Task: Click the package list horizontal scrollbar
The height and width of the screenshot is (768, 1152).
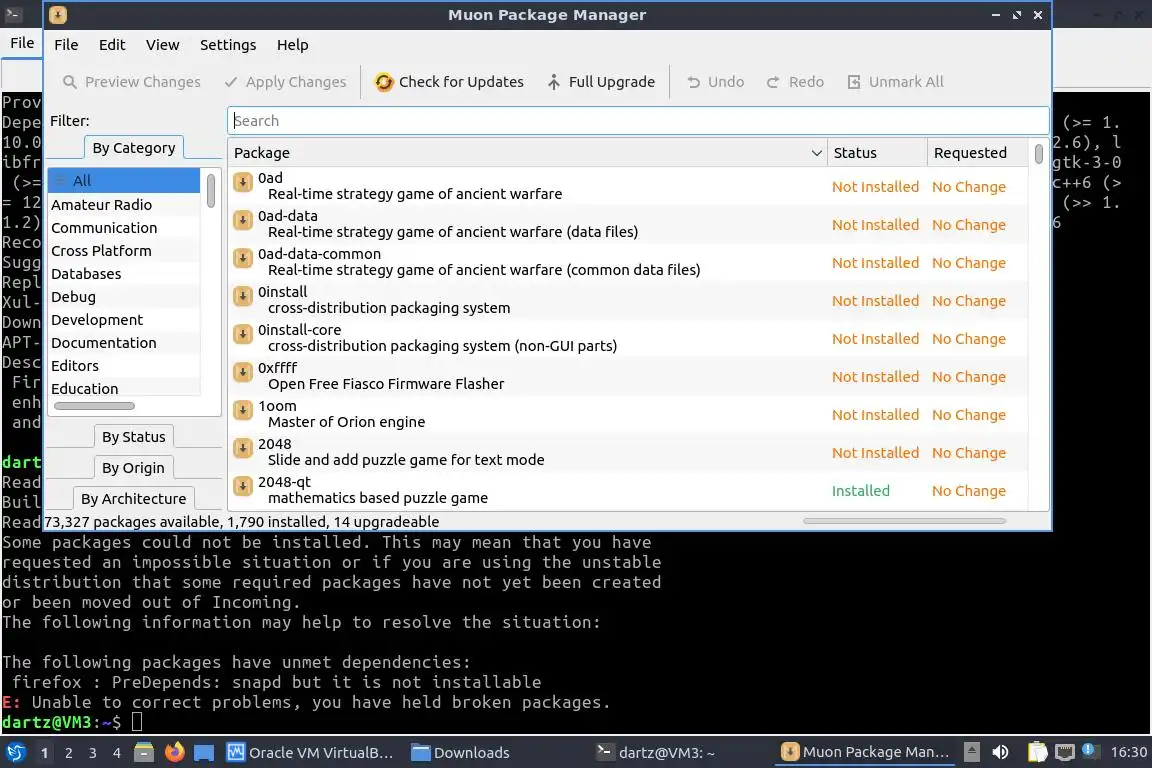Action: 904,521
